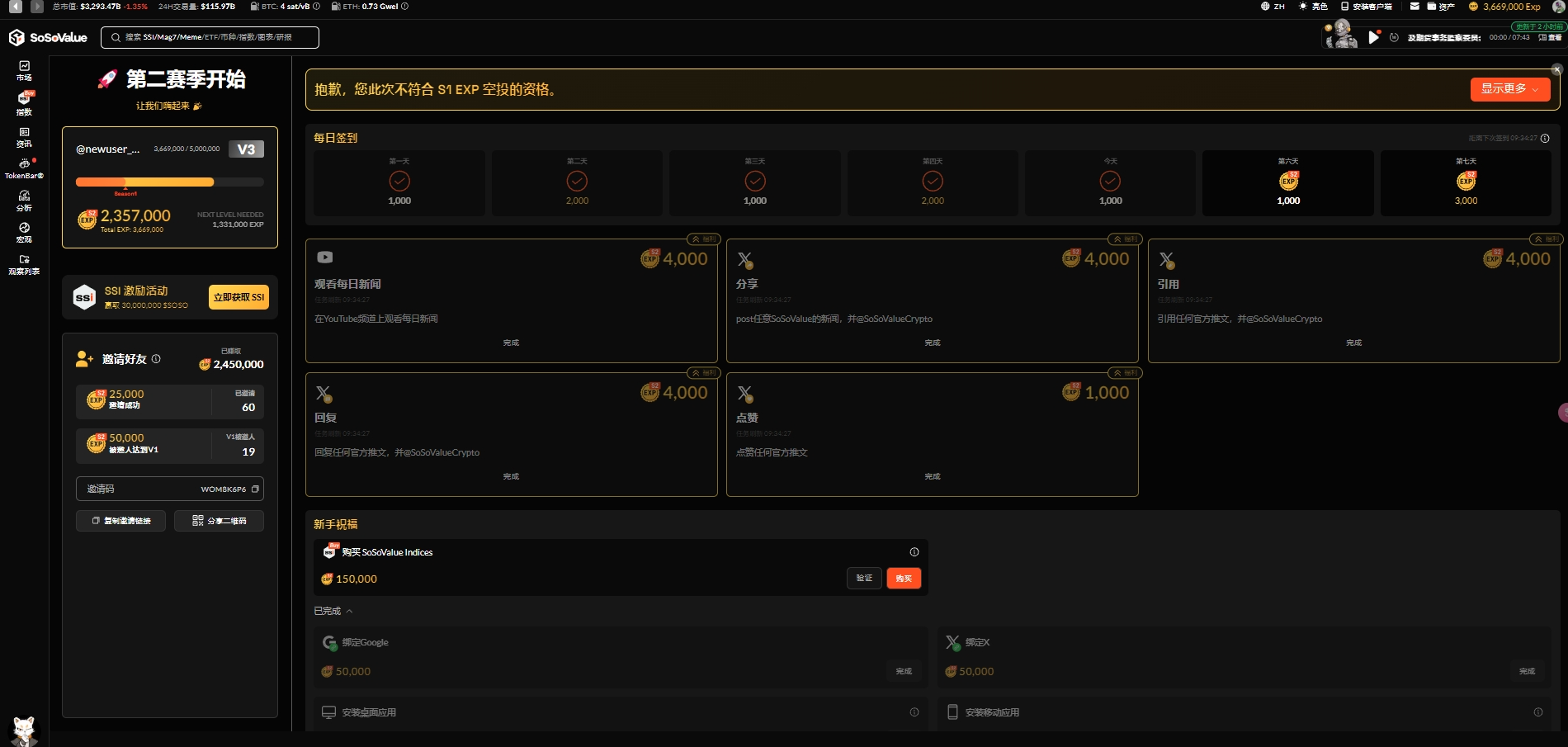Open TokenBar in the sidebar
The height and width of the screenshot is (747, 1568).
tap(24, 168)
